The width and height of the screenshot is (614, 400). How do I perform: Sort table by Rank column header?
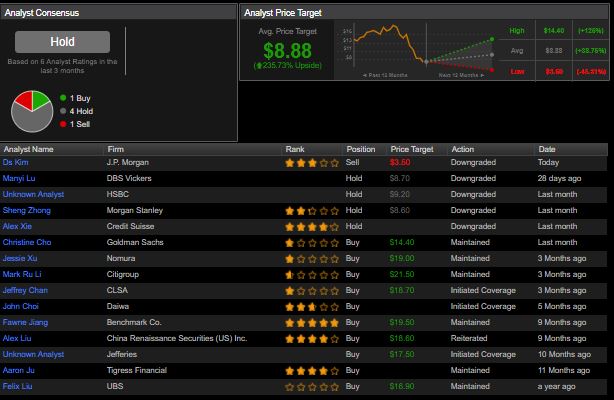295,149
